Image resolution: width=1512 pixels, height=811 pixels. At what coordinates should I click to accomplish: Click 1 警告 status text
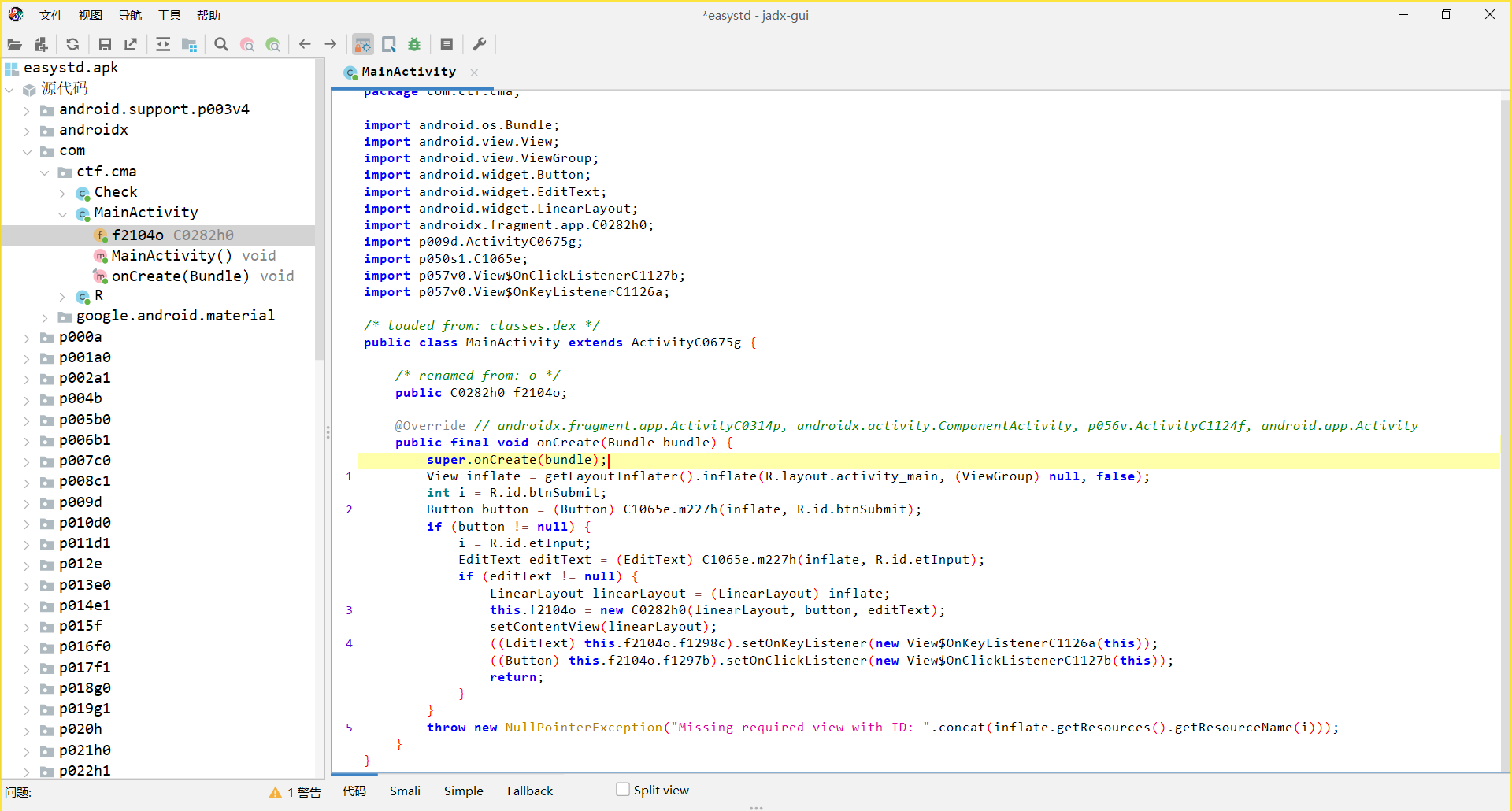[304, 793]
